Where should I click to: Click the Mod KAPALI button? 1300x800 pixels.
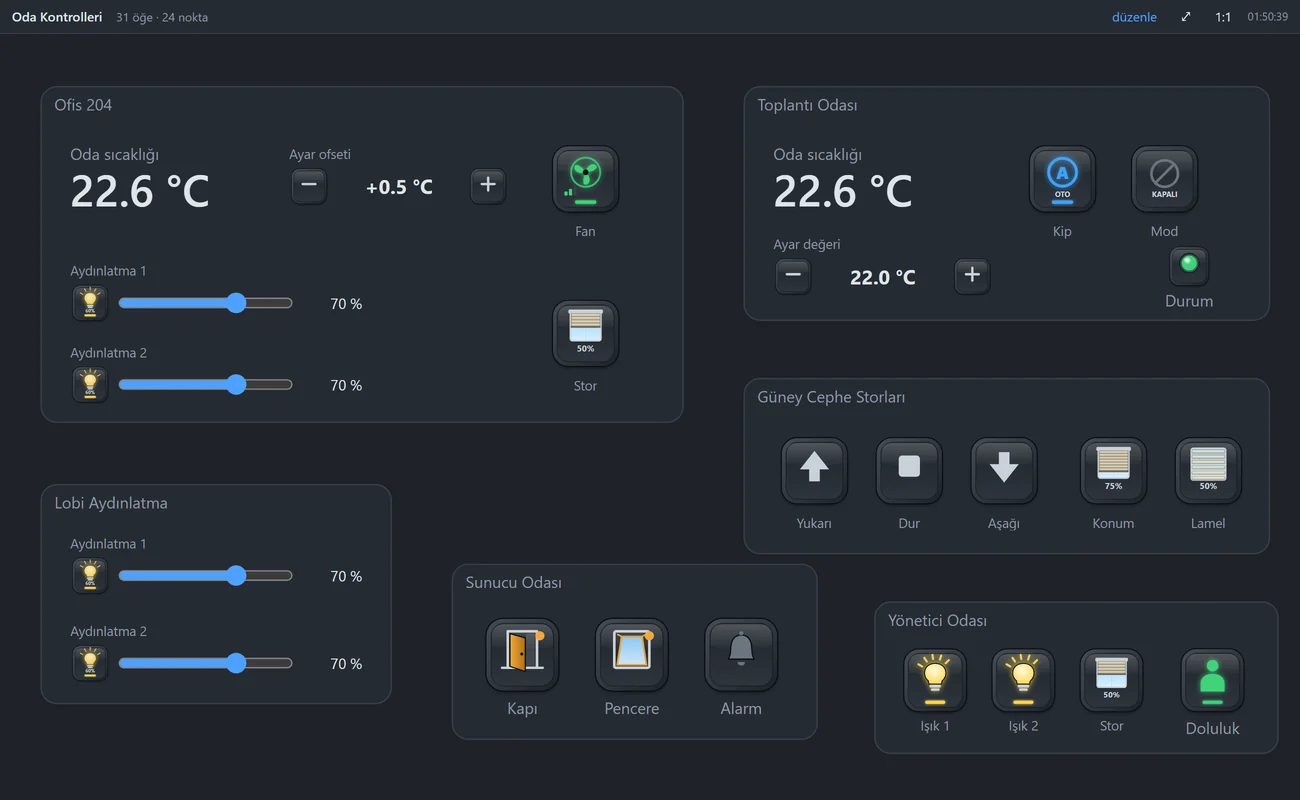[x=1164, y=180]
